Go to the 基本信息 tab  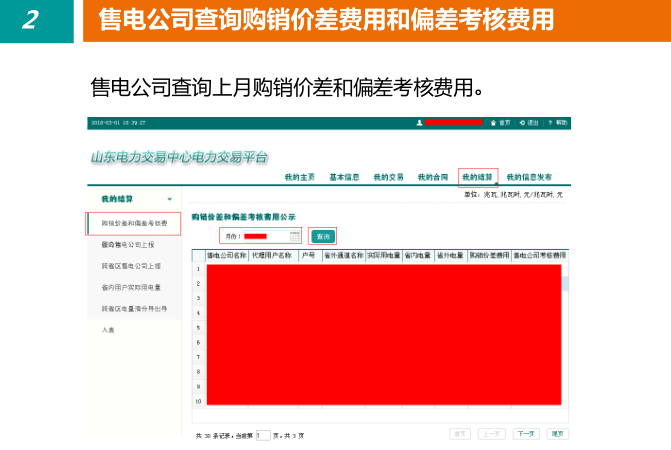click(344, 177)
